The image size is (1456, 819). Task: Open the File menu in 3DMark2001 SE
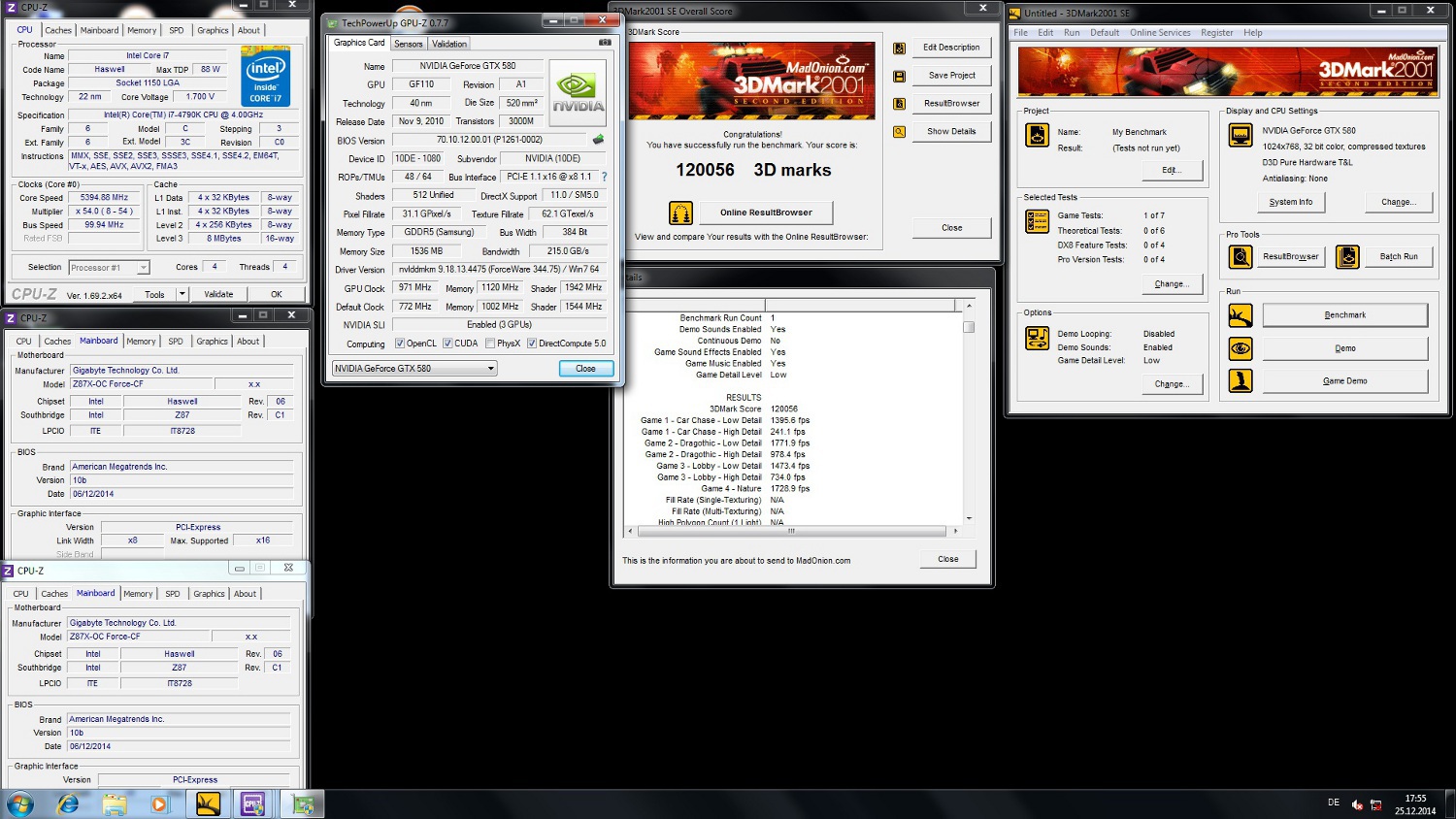tap(1021, 32)
